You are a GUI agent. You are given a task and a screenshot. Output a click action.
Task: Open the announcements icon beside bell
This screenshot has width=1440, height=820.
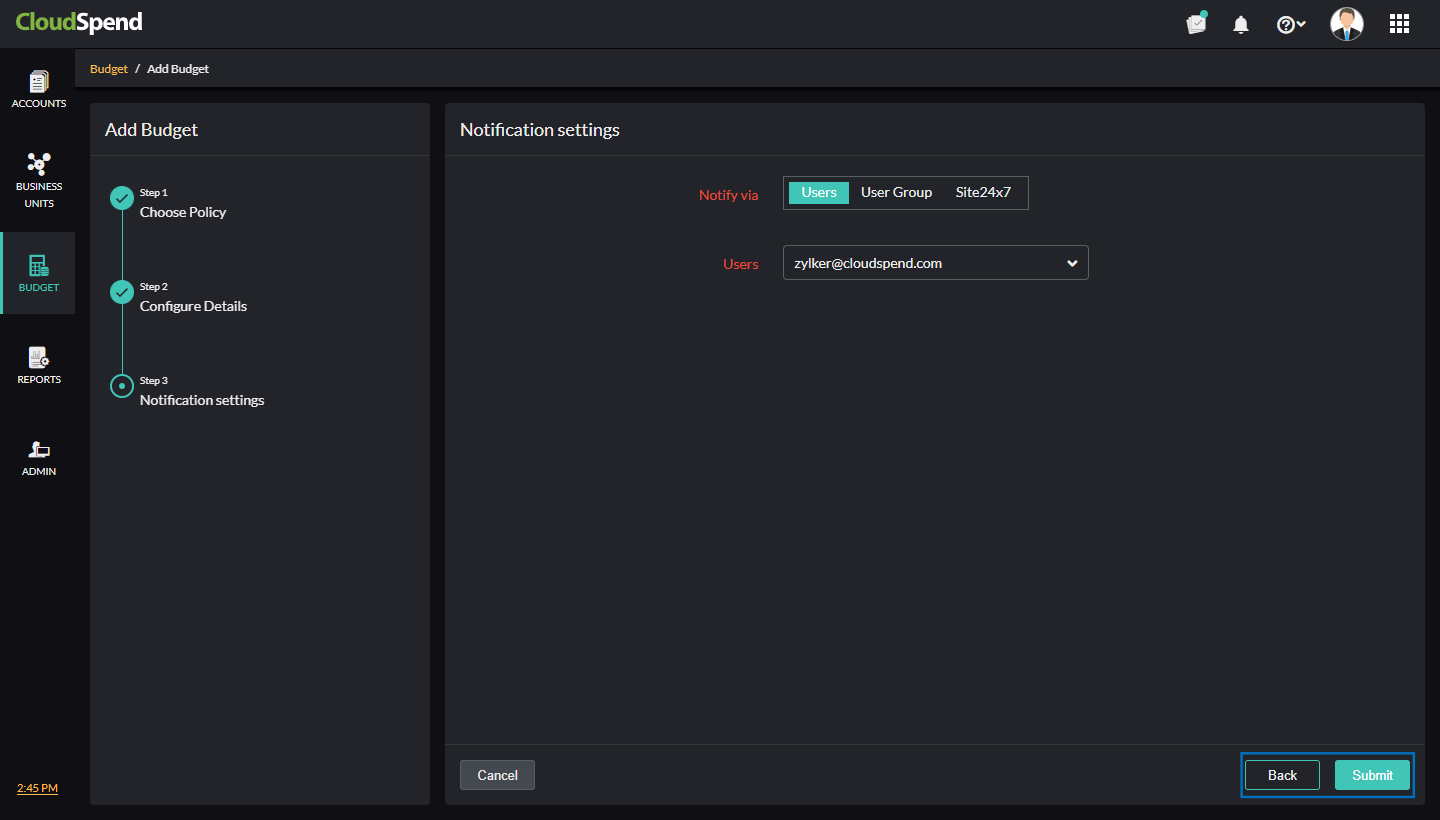pos(1196,24)
